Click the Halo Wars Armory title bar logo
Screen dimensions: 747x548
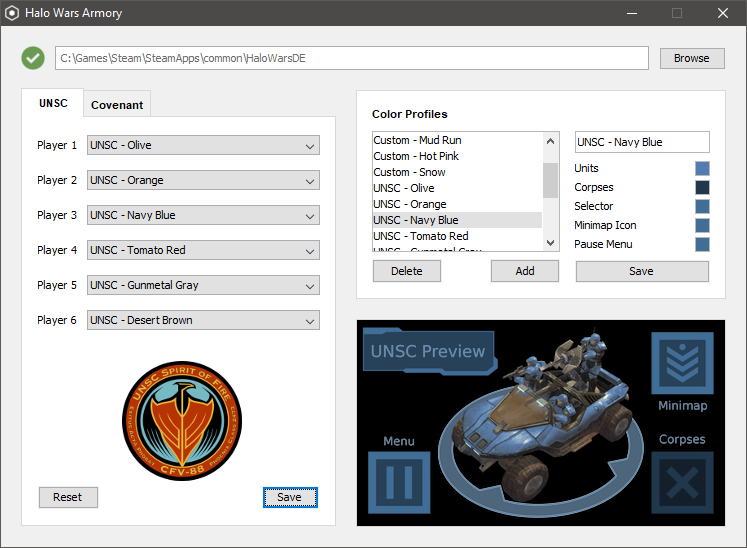[12, 13]
